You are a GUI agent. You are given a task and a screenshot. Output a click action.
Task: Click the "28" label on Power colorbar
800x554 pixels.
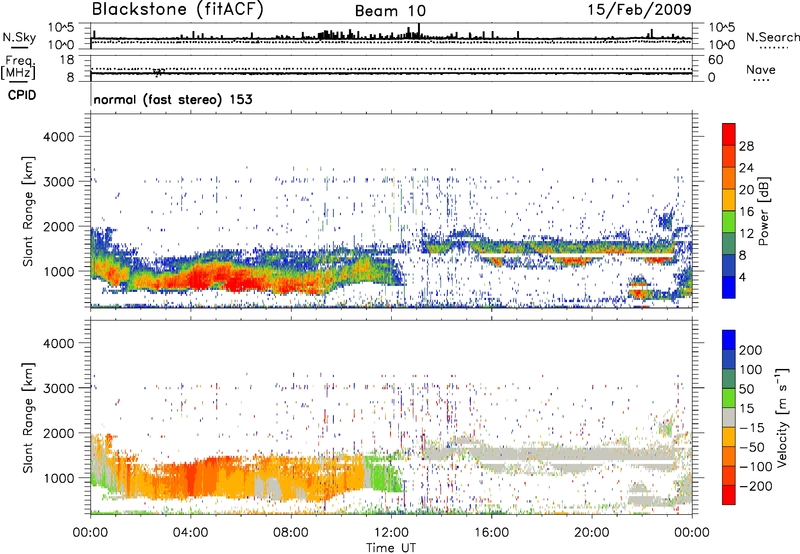click(x=746, y=146)
